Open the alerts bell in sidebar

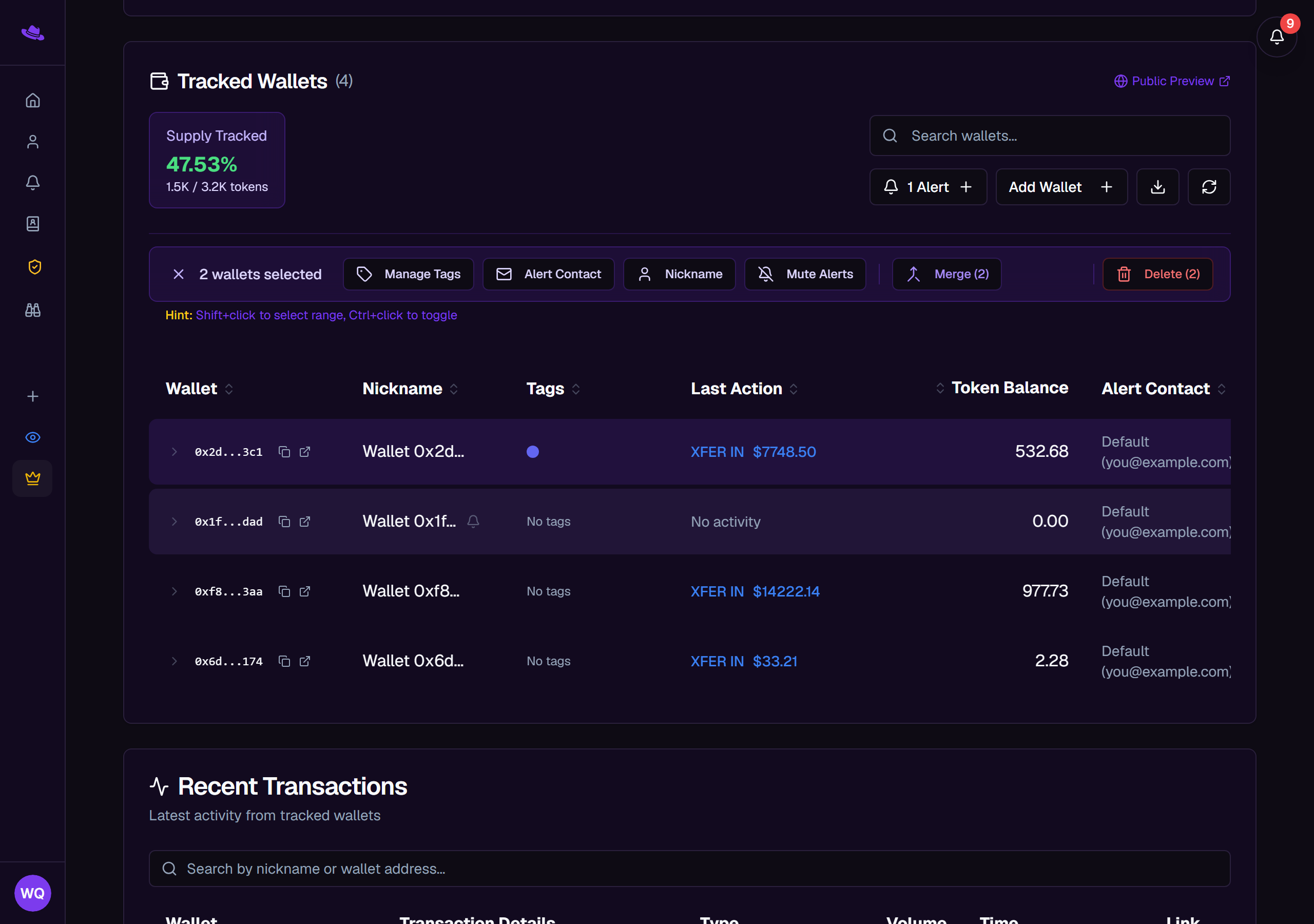point(33,182)
